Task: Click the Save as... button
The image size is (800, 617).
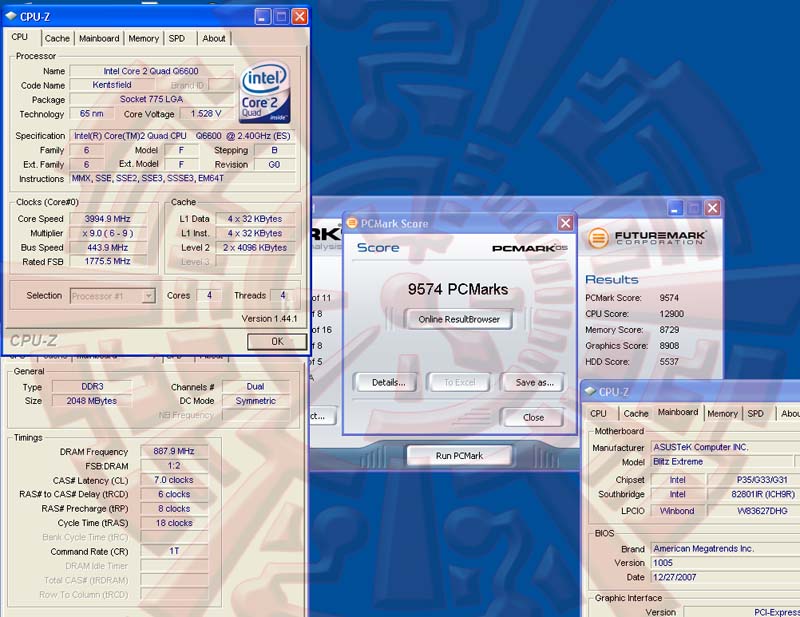Action: [534, 382]
